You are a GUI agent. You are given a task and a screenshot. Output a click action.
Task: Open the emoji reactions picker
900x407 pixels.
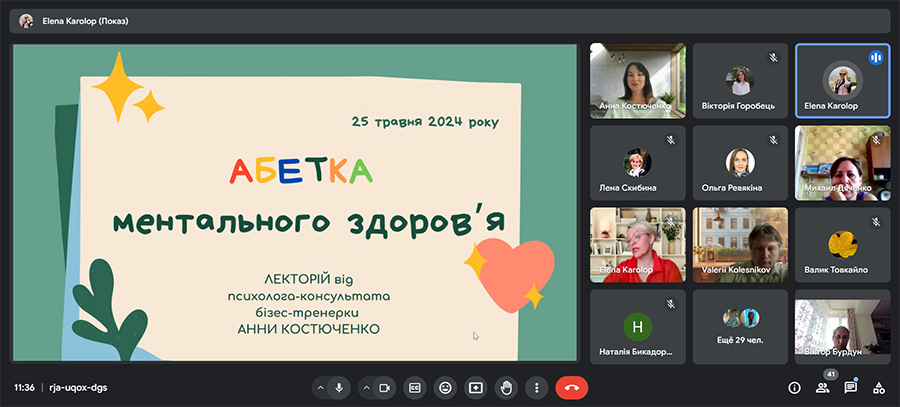point(445,388)
